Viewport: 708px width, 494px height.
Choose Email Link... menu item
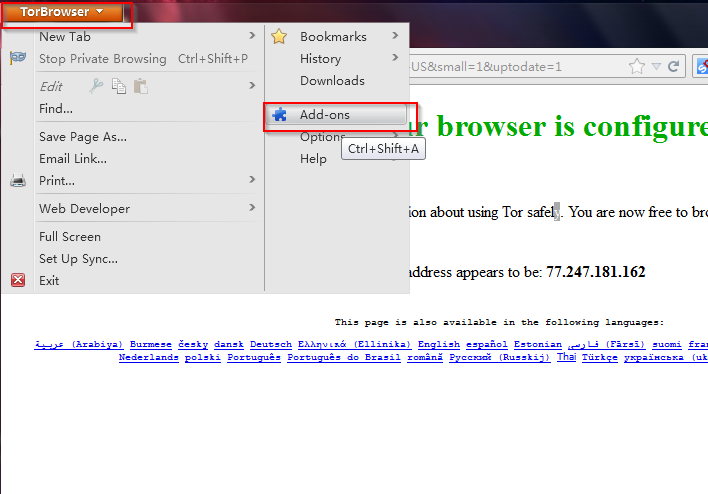pos(73,159)
